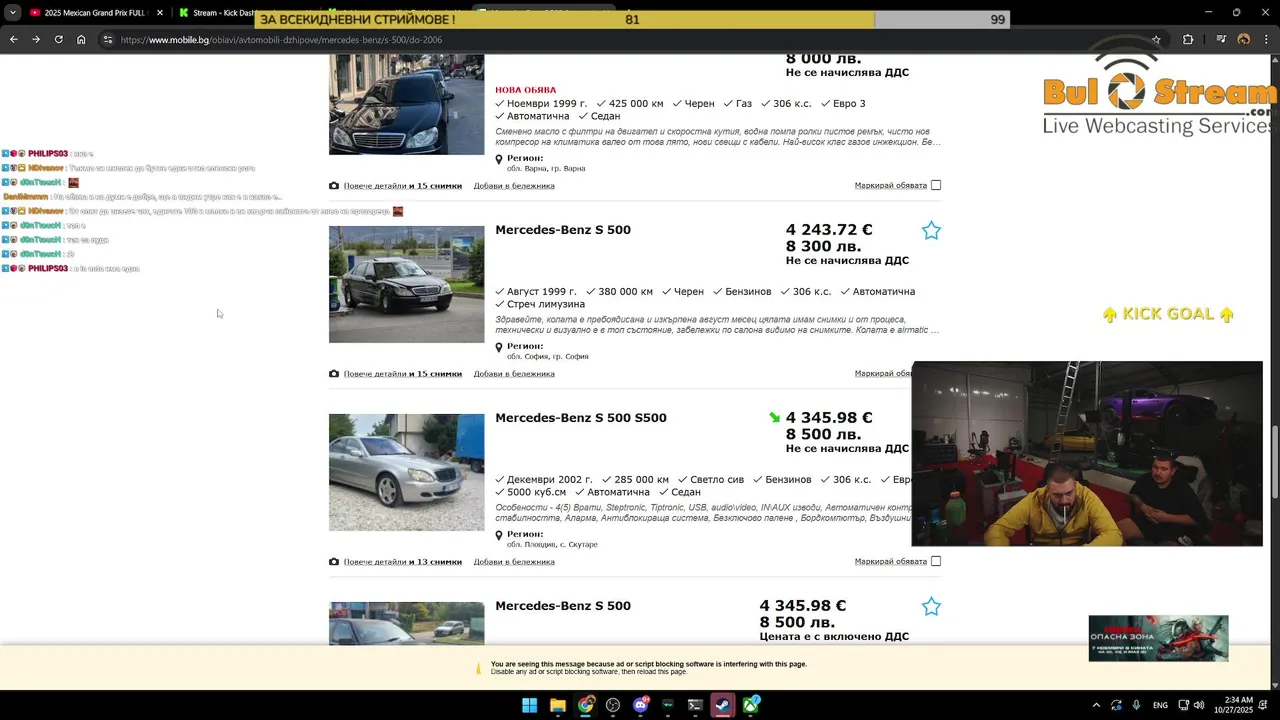
Task: Open Steam from the taskbar
Action: point(723,705)
